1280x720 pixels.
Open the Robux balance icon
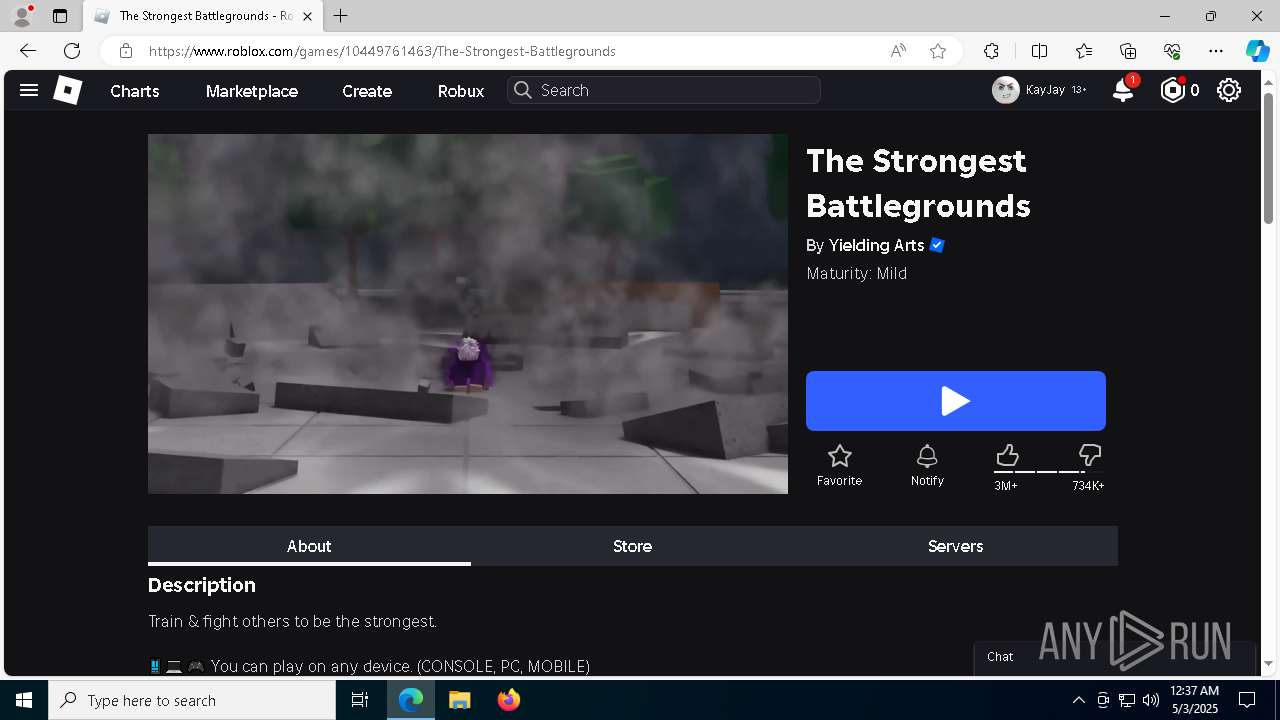point(1172,90)
